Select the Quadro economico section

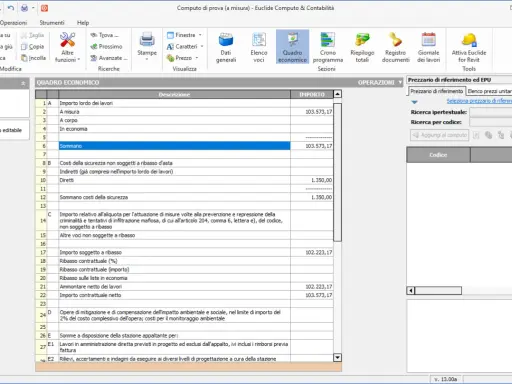tap(292, 47)
